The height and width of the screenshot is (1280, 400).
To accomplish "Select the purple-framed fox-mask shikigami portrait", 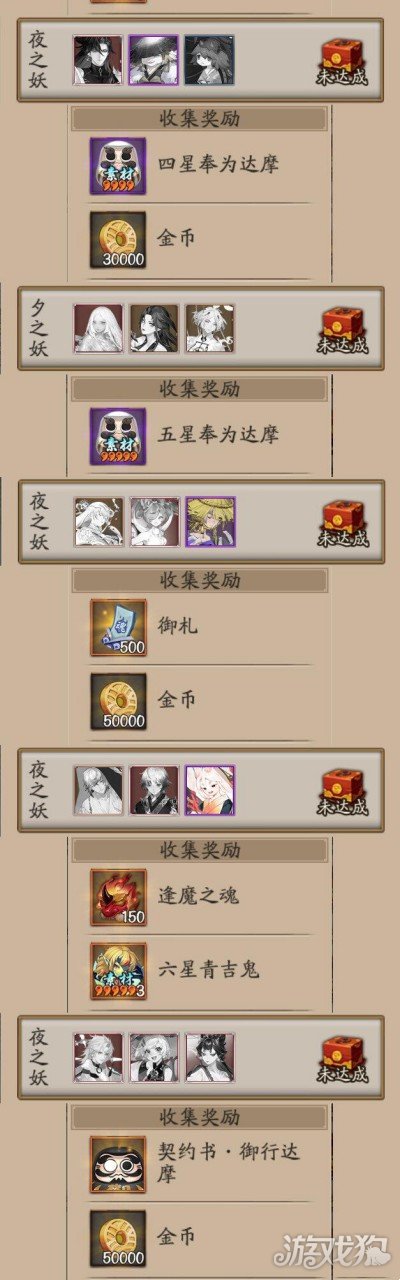I will click(210, 790).
